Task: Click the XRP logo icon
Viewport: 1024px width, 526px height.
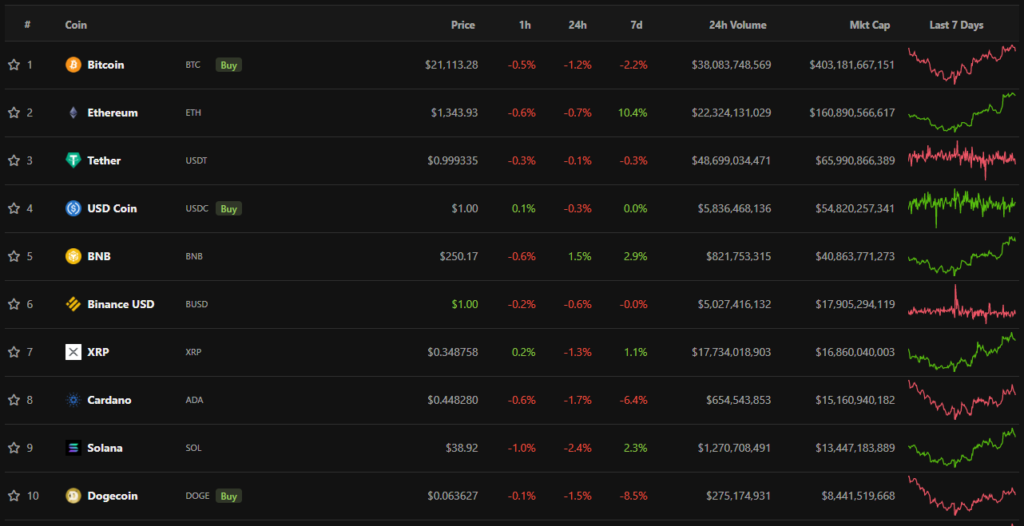Action: tap(73, 352)
